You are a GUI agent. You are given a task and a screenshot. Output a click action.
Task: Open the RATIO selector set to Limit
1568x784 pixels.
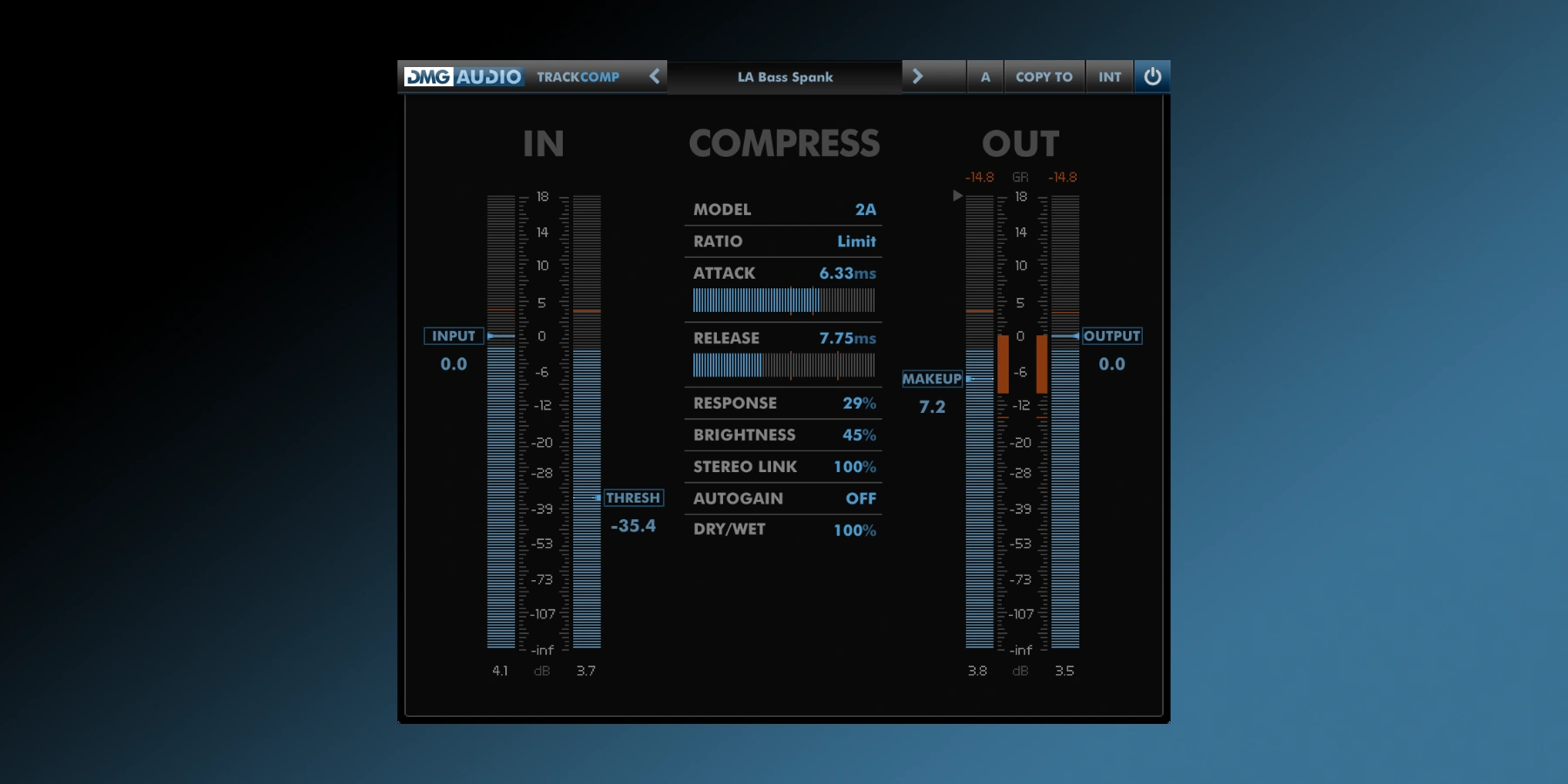(x=856, y=241)
